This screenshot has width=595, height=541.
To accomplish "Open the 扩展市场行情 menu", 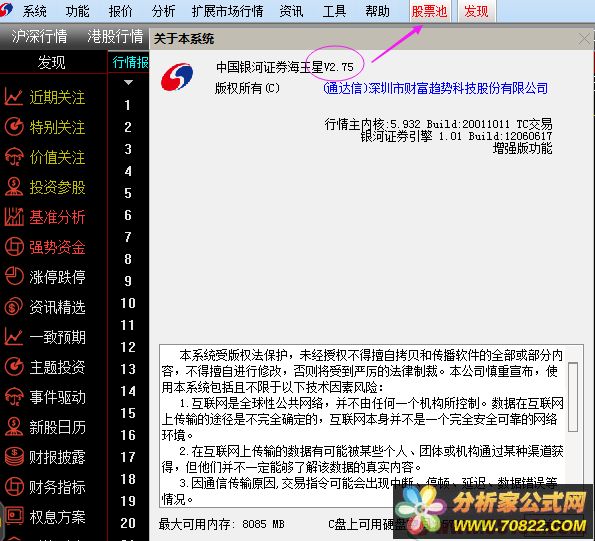I will 227,11.
